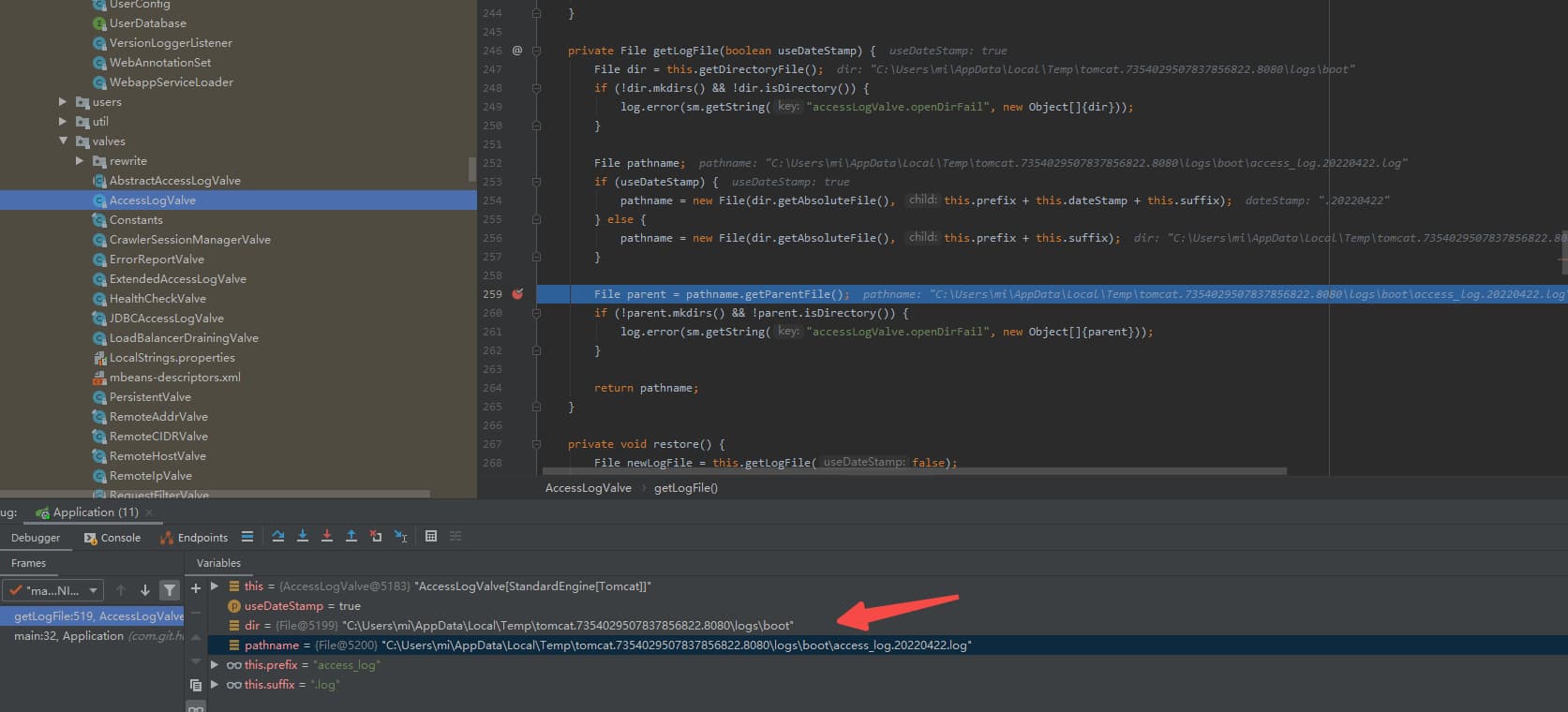Switch to the Console tab
Screen dimensions: 1568x712
pyautogui.click(x=112, y=538)
